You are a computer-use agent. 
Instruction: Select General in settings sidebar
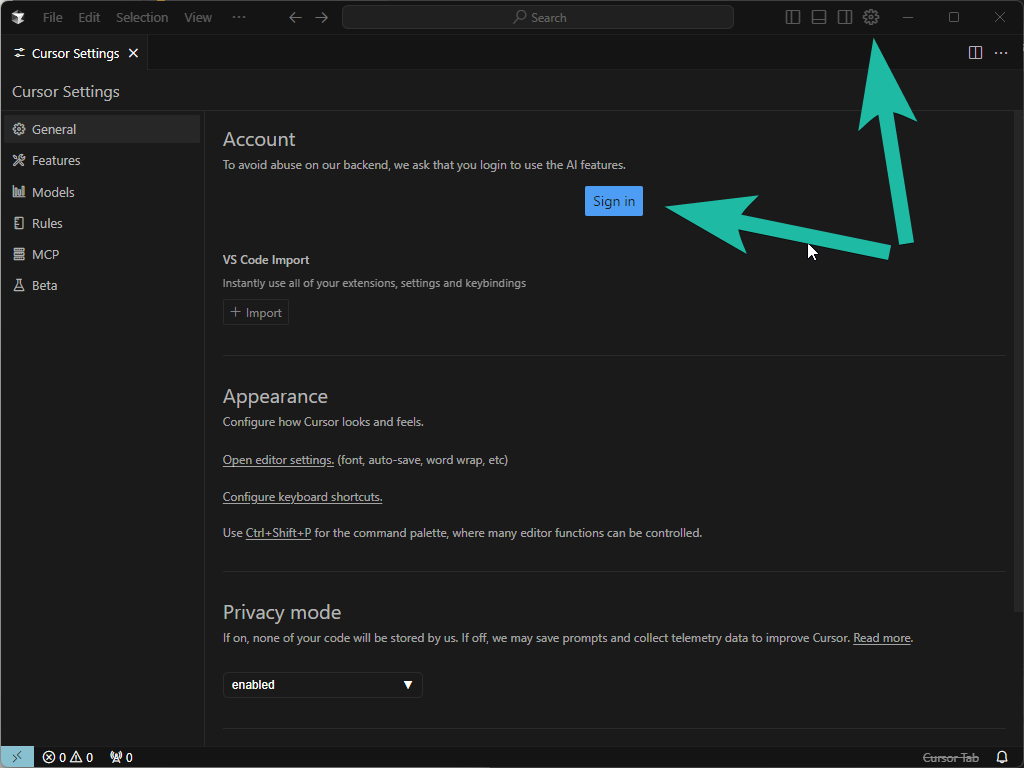pyautogui.click(x=102, y=129)
